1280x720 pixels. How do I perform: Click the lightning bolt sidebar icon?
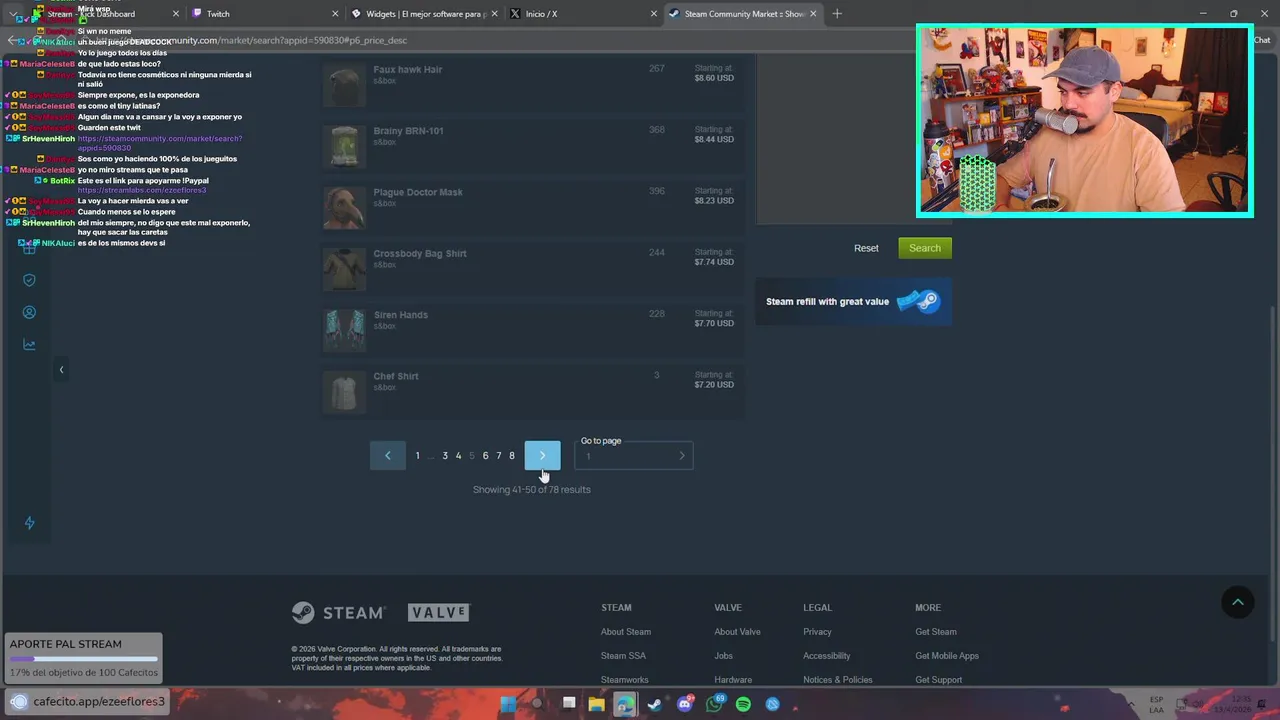[x=29, y=523]
